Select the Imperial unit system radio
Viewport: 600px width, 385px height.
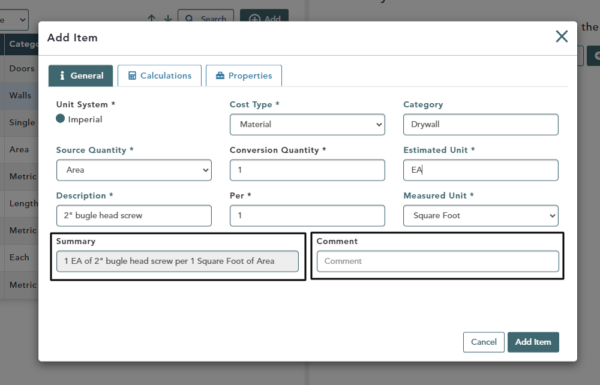60,119
